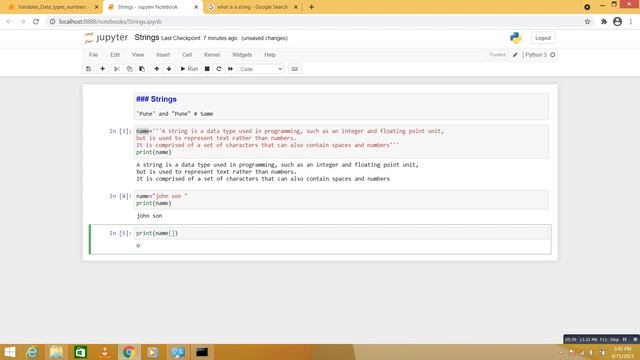The height and width of the screenshot is (360, 640).
Task: Click the In [4] code cell with john son
Action: (x=341, y=200)
